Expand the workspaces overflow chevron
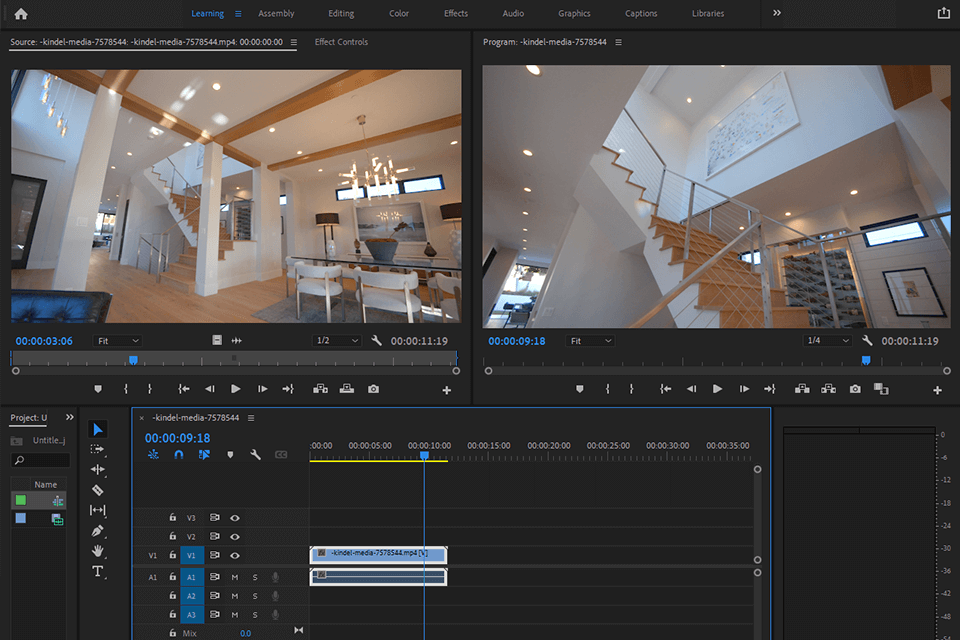960x640 pixels. tap(777, 13)
